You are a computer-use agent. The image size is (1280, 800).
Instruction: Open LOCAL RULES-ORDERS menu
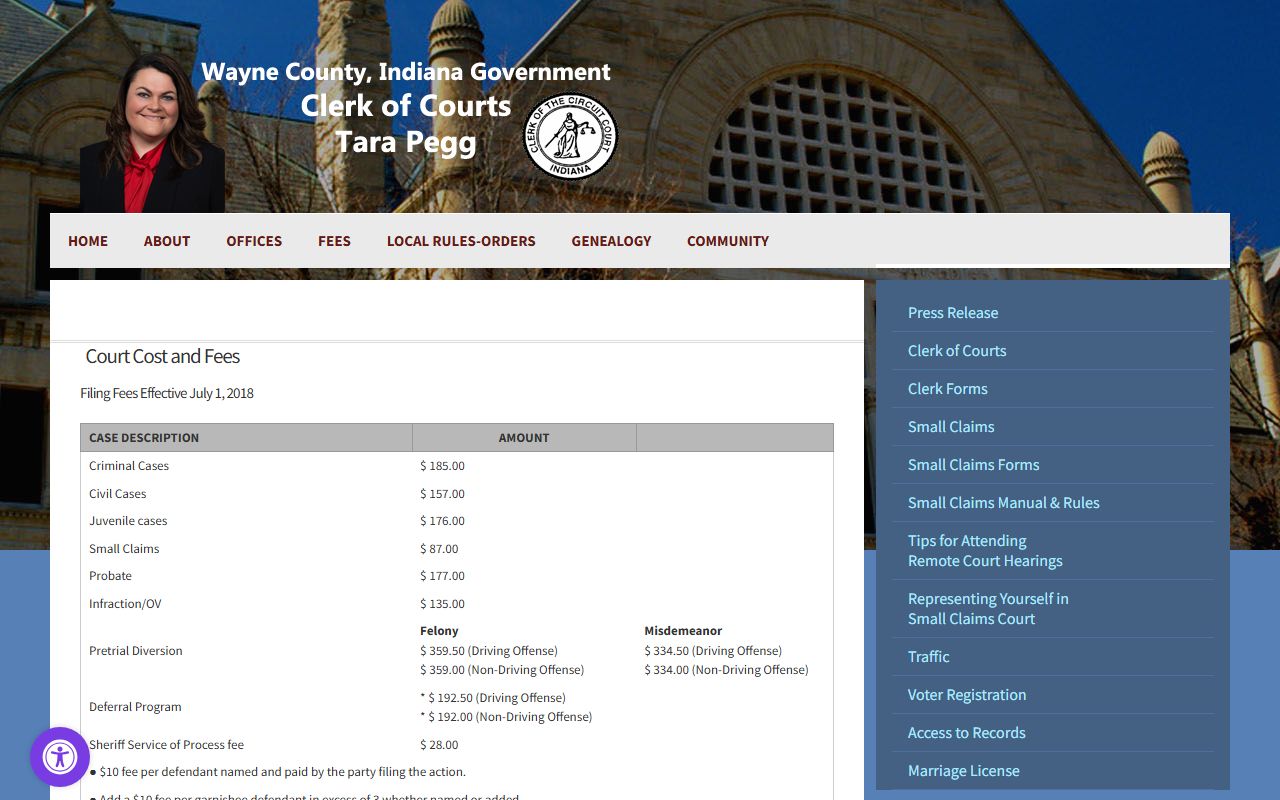461,241
